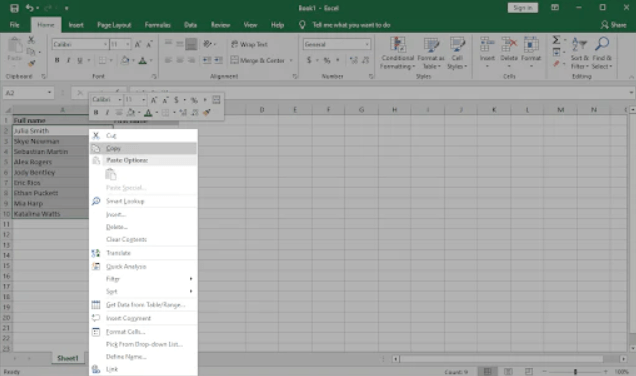Toggle Wrap Text in Alignment group

coord(249,44)
